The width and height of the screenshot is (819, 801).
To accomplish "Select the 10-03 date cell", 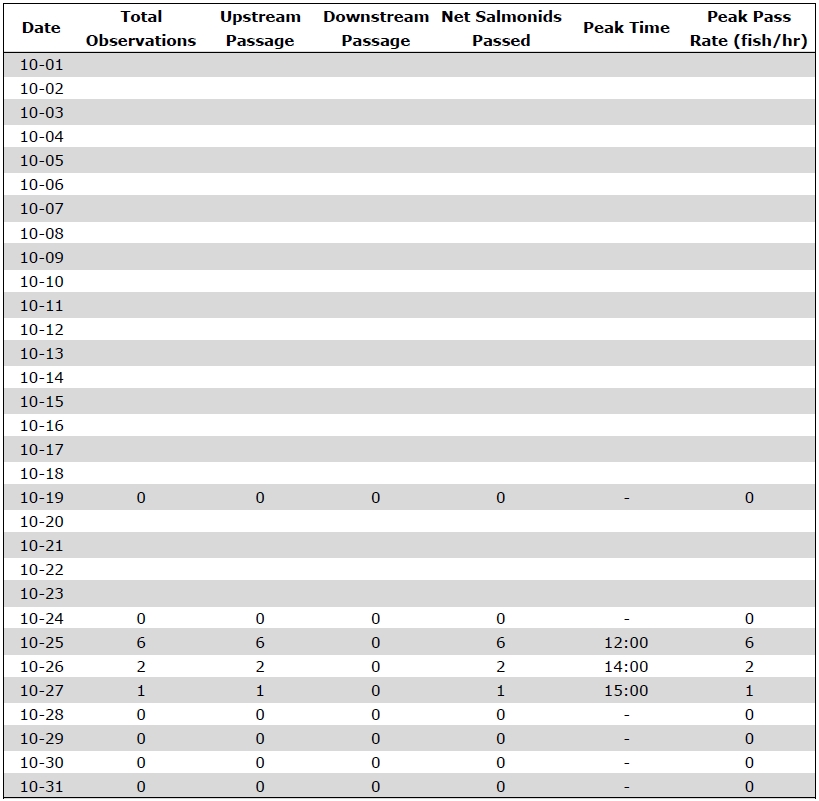I will pos(42,113).
